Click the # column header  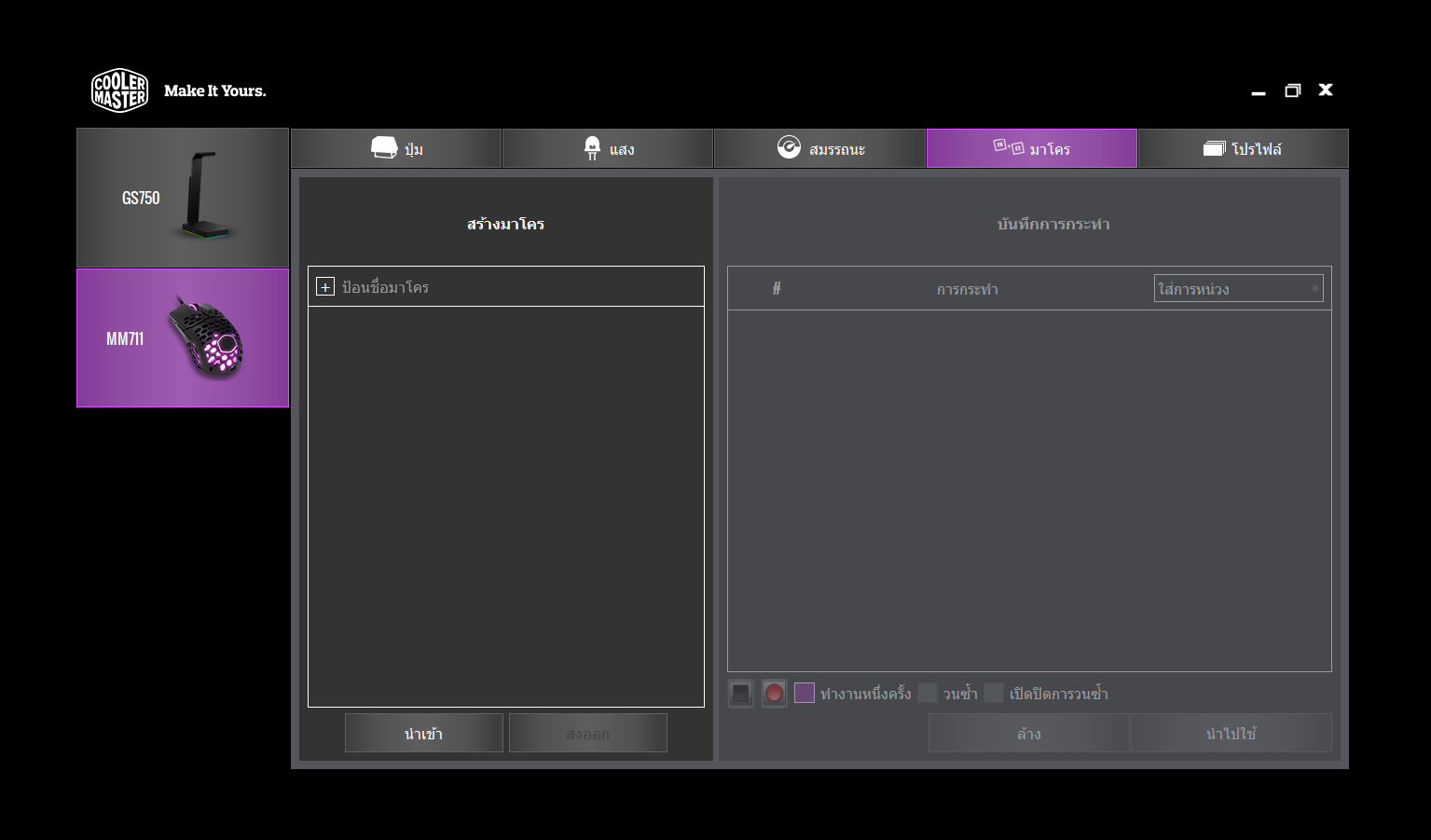tap(777, 289)
